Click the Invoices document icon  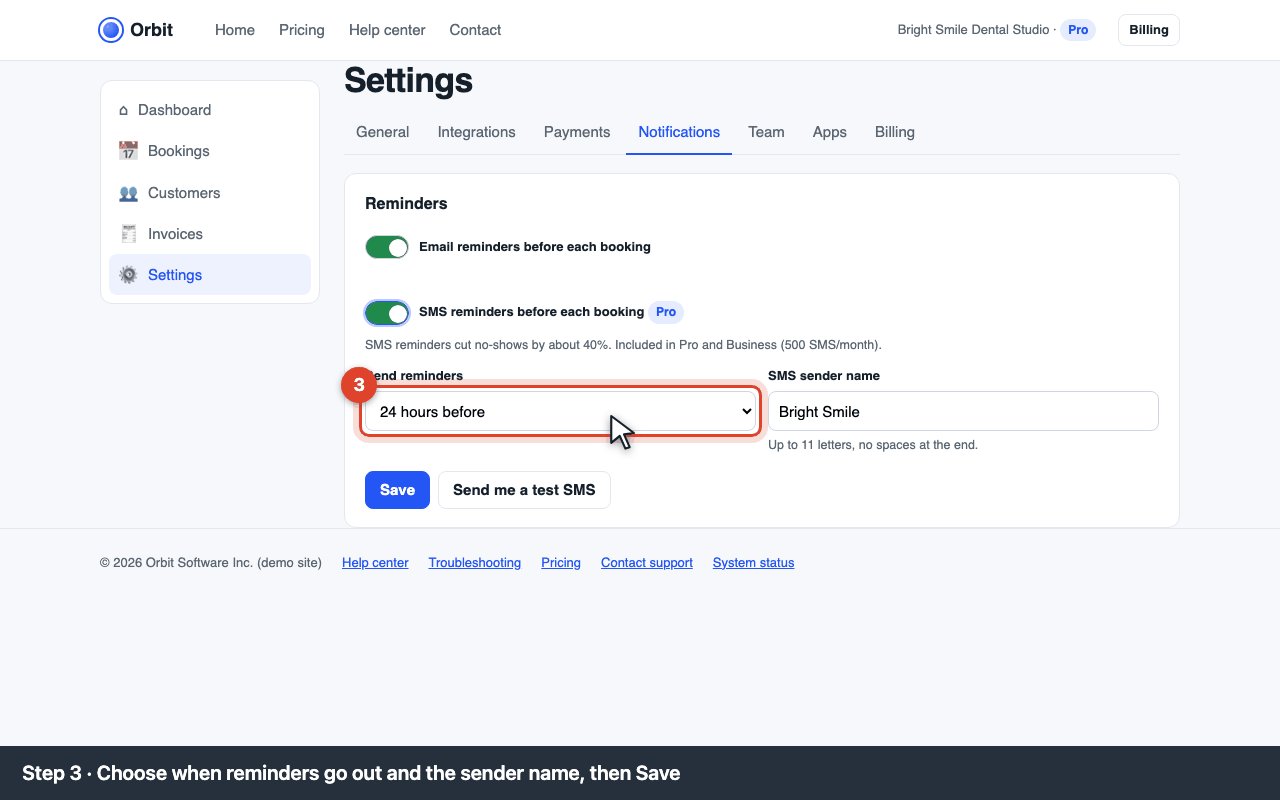128,234
